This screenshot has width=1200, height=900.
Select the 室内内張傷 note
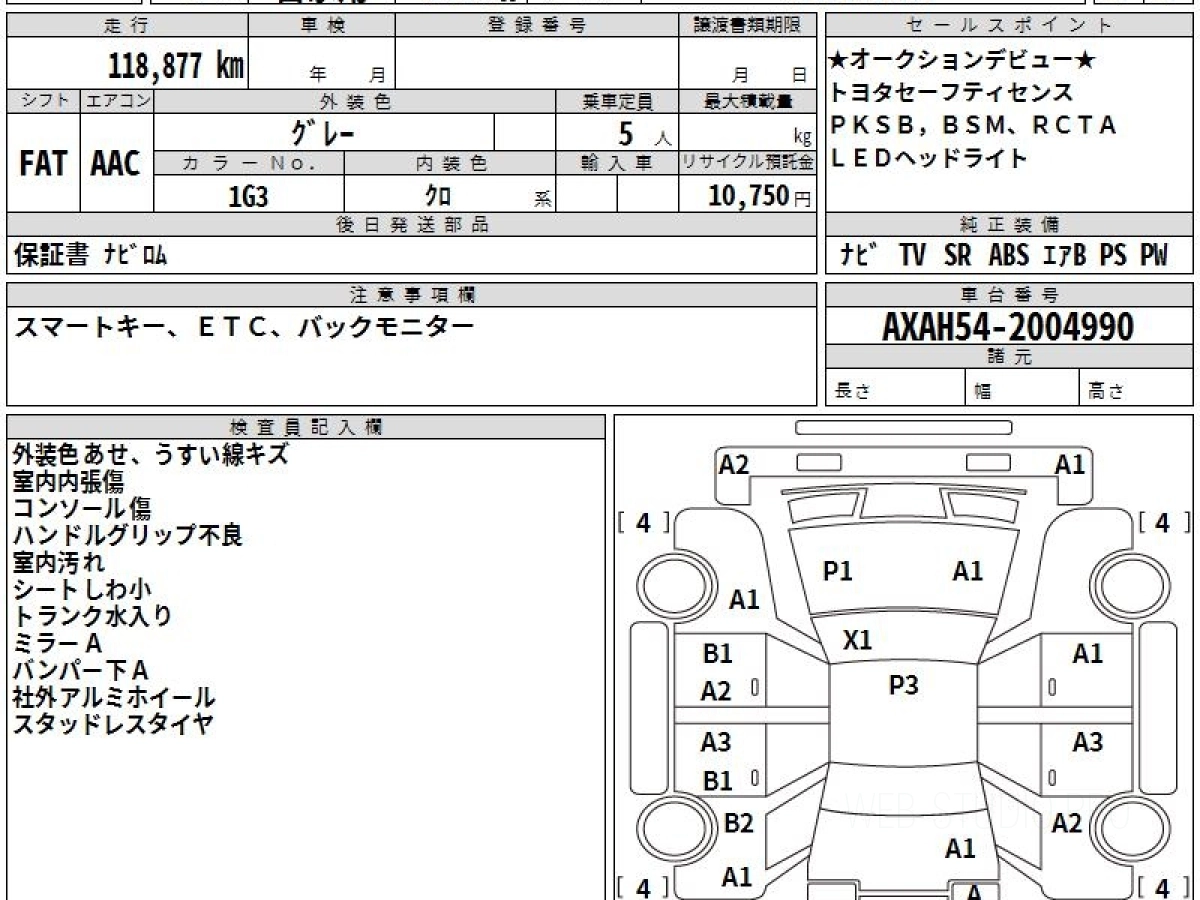68,481
